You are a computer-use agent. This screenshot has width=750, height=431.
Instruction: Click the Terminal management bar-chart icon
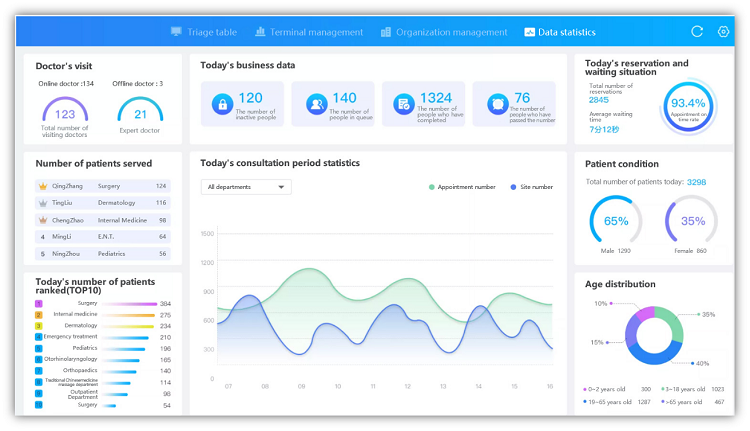tap(260, 32)
